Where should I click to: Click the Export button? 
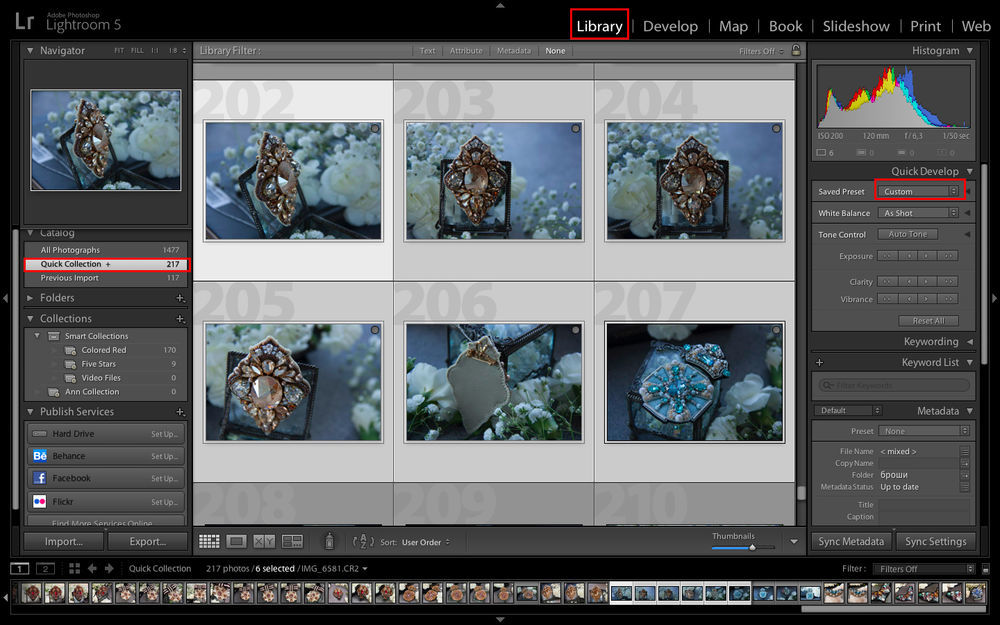[148, 541]
